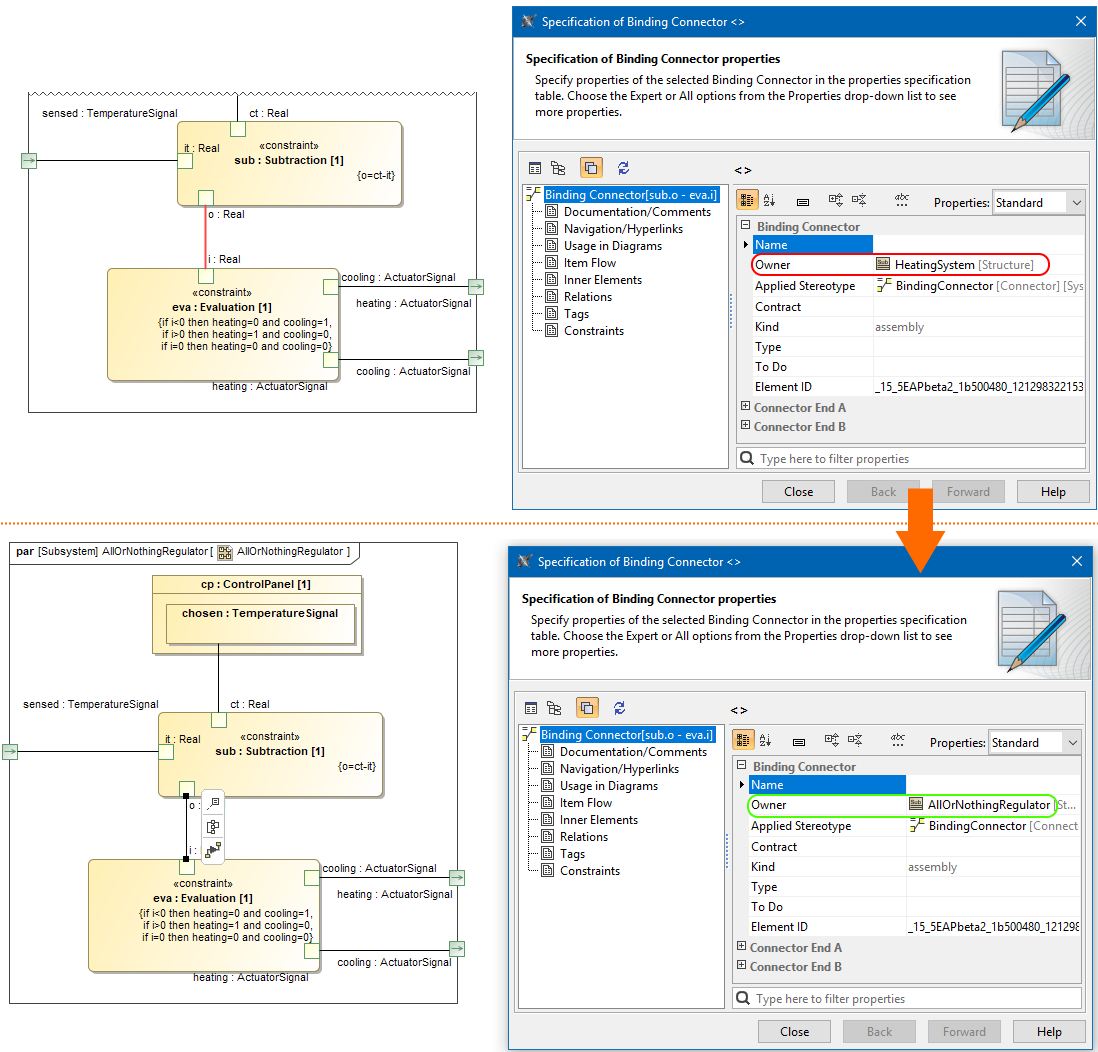Image resolution: width=1098 pixels, height=1052 pixels.
Task: Click Owner value AllOrNothingRegulator in lower dialog
Action: pos(987,805)
